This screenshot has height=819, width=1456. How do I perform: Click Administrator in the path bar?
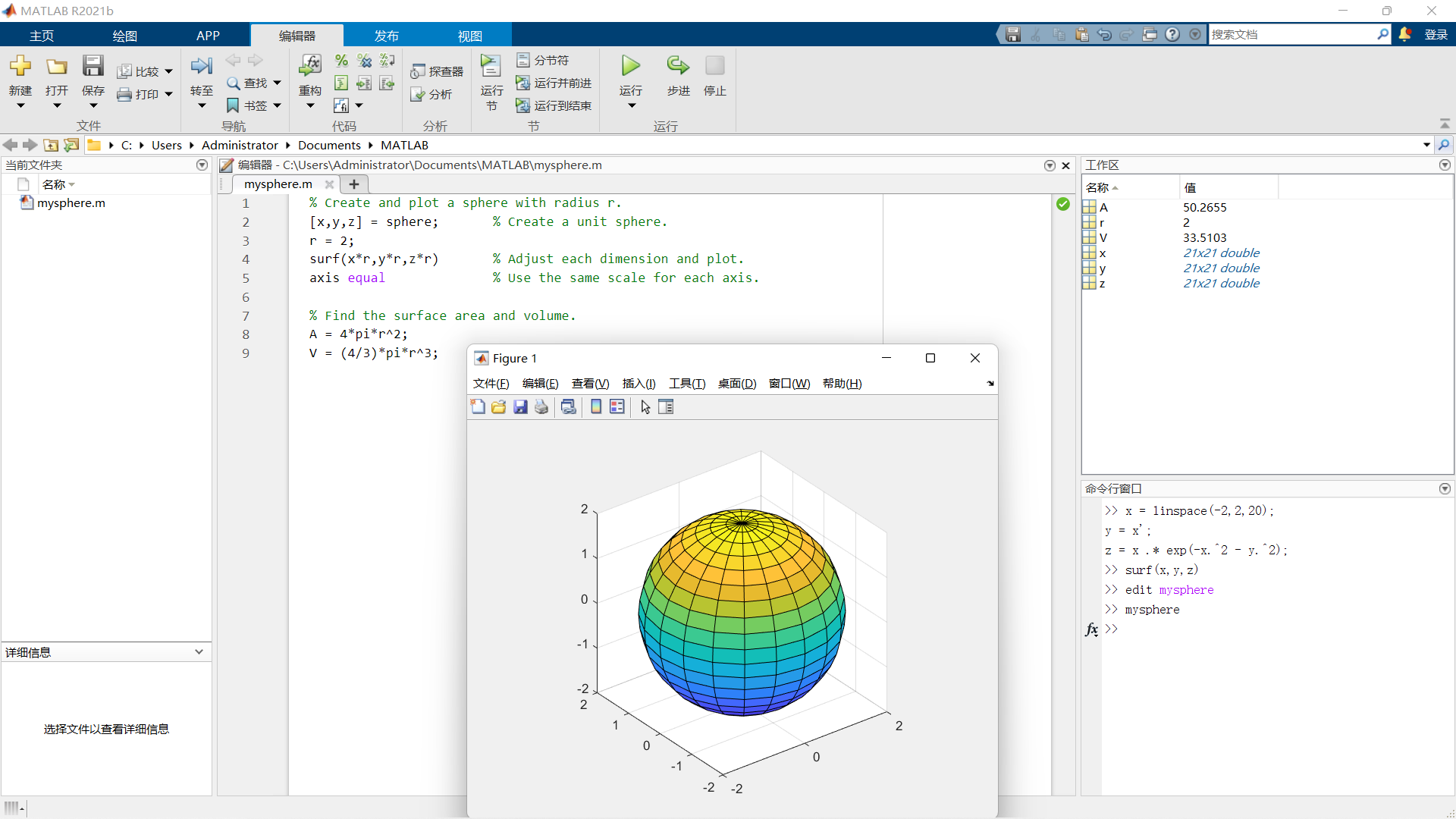pyautogui.click(x=240, y=145)
